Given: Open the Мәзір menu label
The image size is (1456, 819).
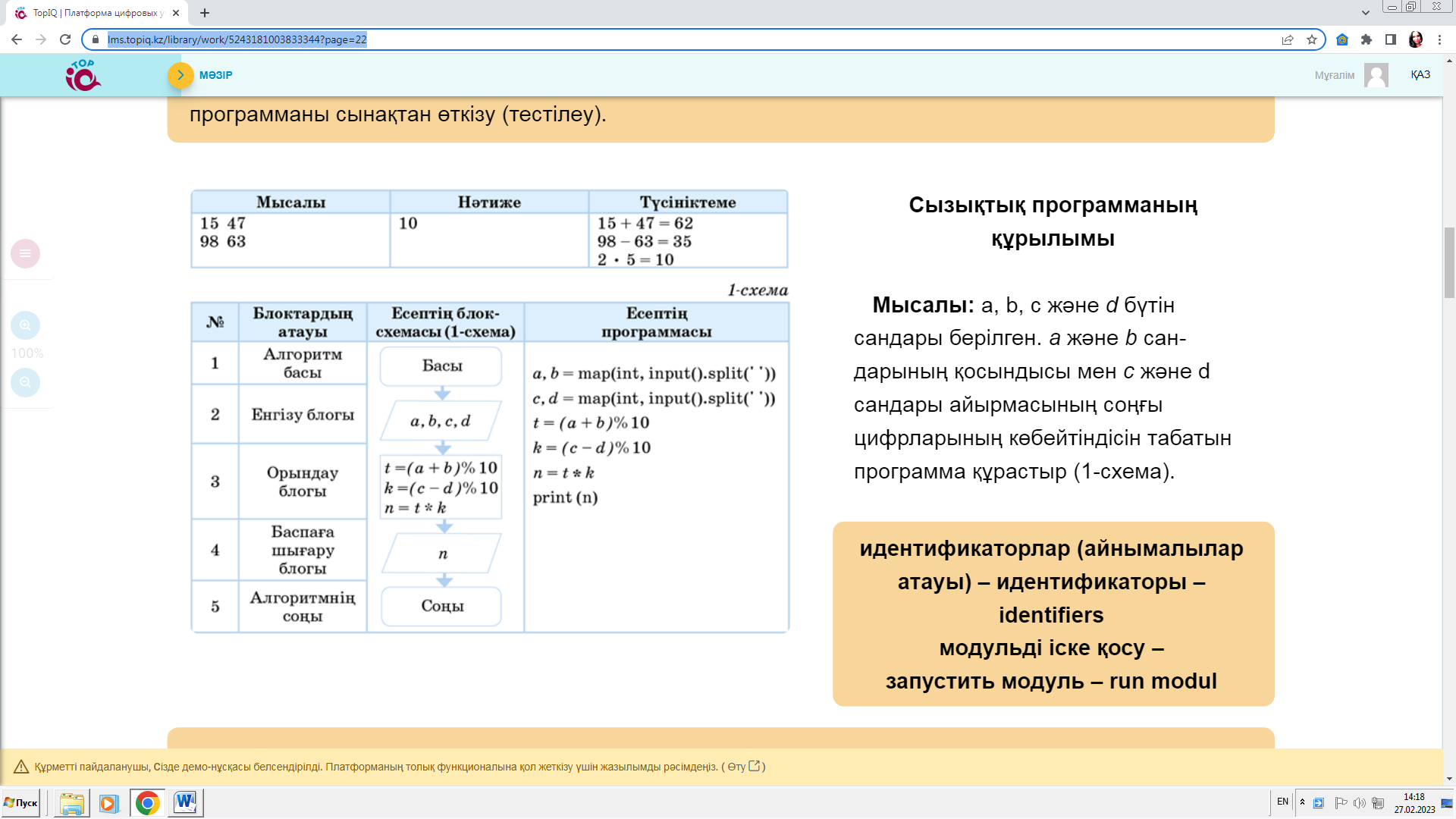Looking at the screenshot, I should [216, 75].
